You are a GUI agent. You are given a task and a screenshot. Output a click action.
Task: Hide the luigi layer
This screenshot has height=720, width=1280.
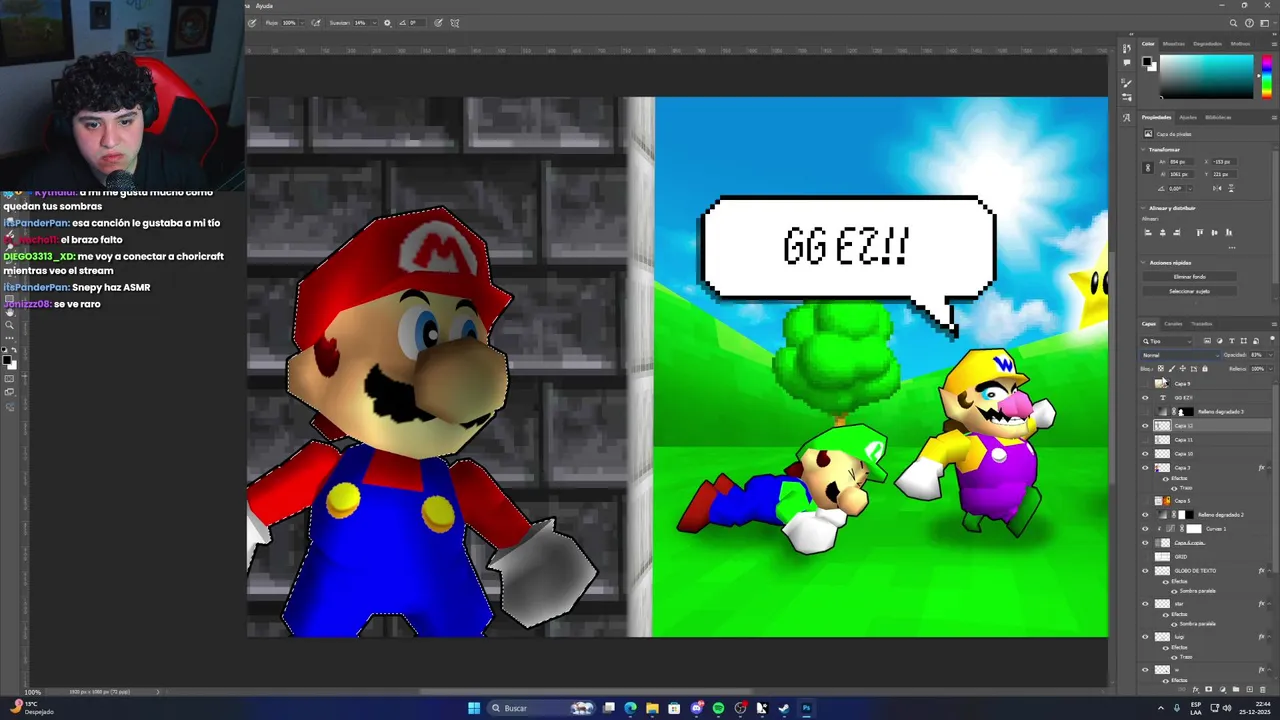1146,636
